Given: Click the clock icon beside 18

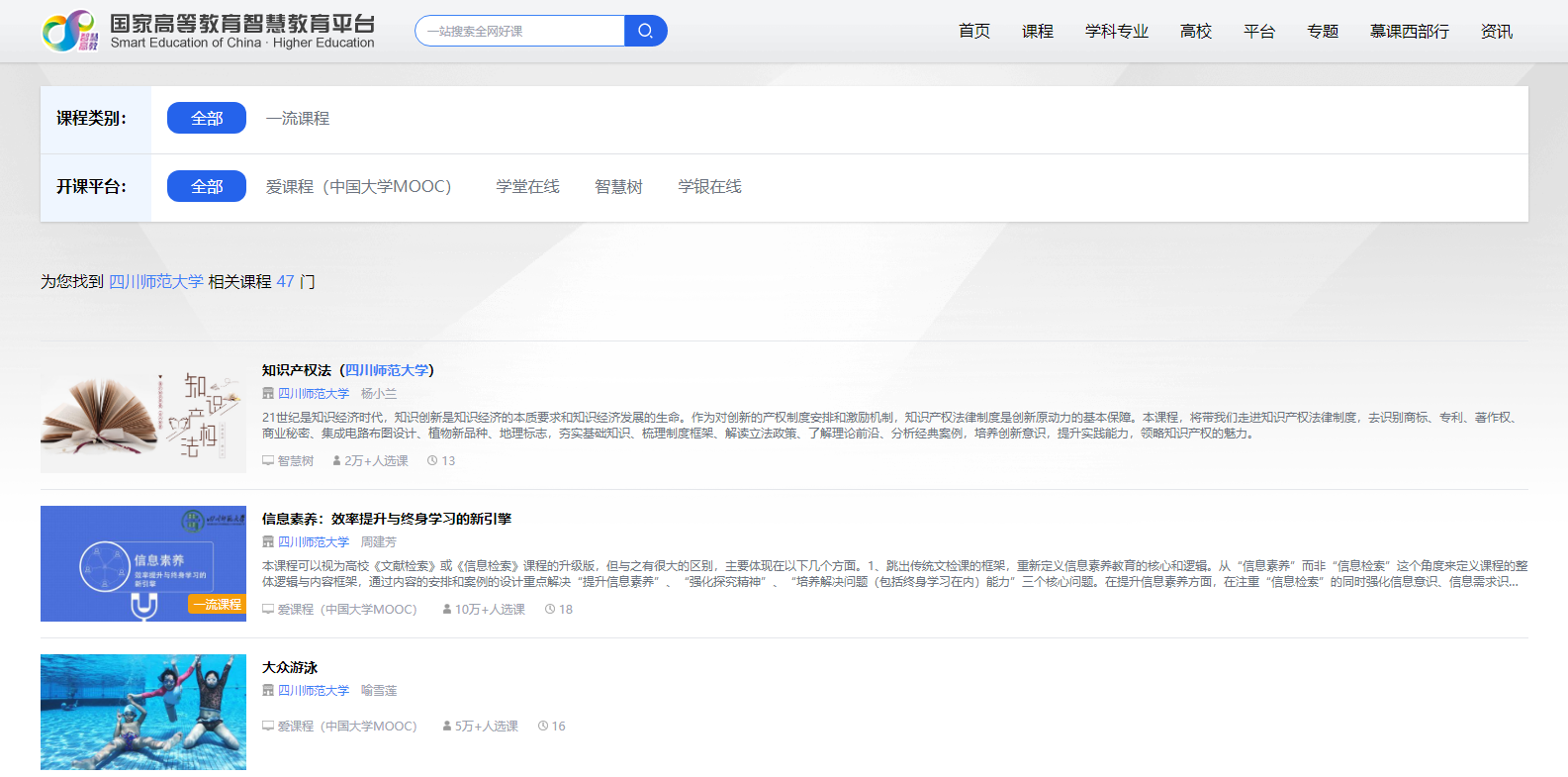Looking at the screenshot, I should point(550,610).
